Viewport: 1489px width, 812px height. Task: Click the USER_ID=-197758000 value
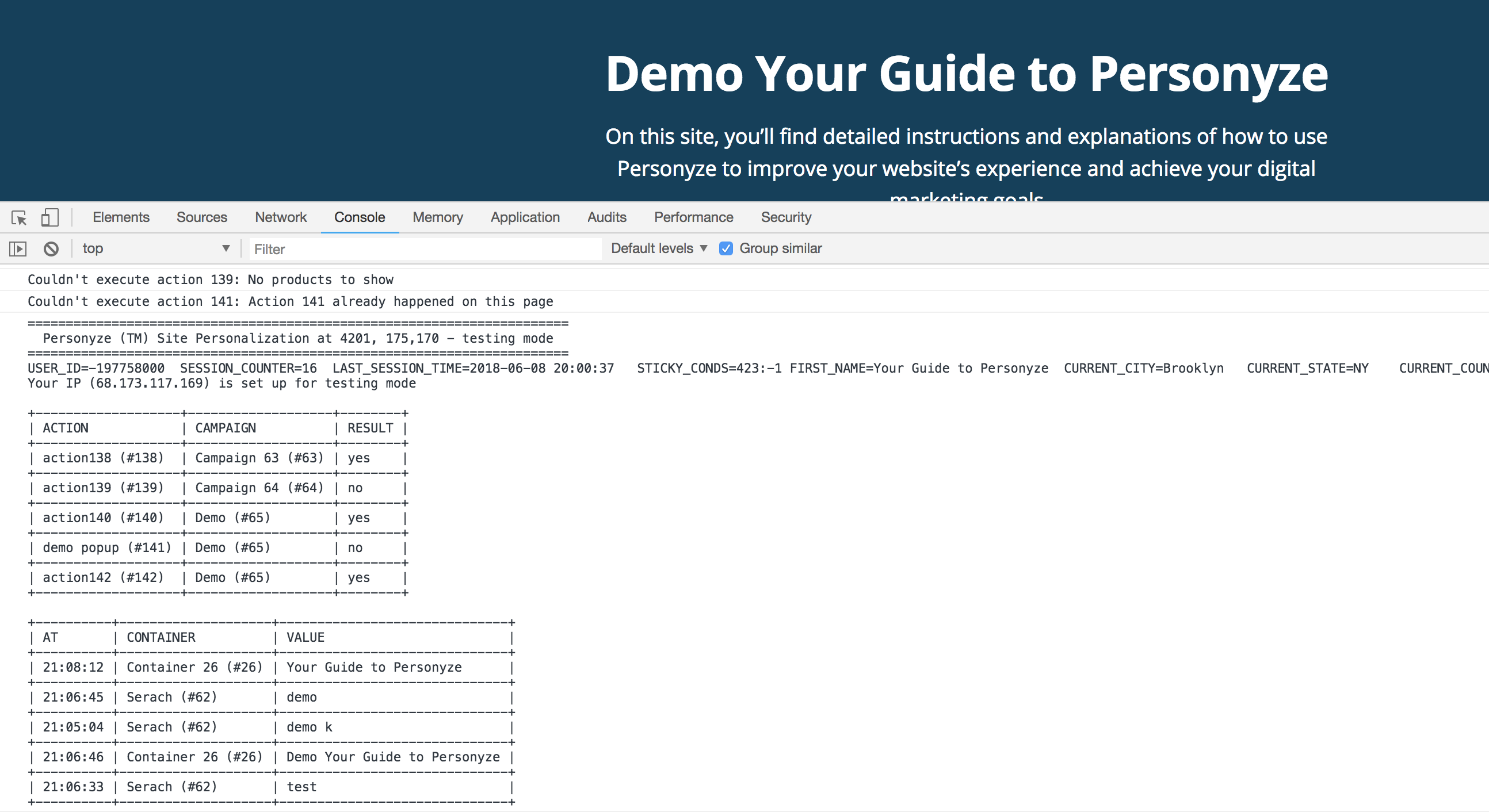[96, 369]
